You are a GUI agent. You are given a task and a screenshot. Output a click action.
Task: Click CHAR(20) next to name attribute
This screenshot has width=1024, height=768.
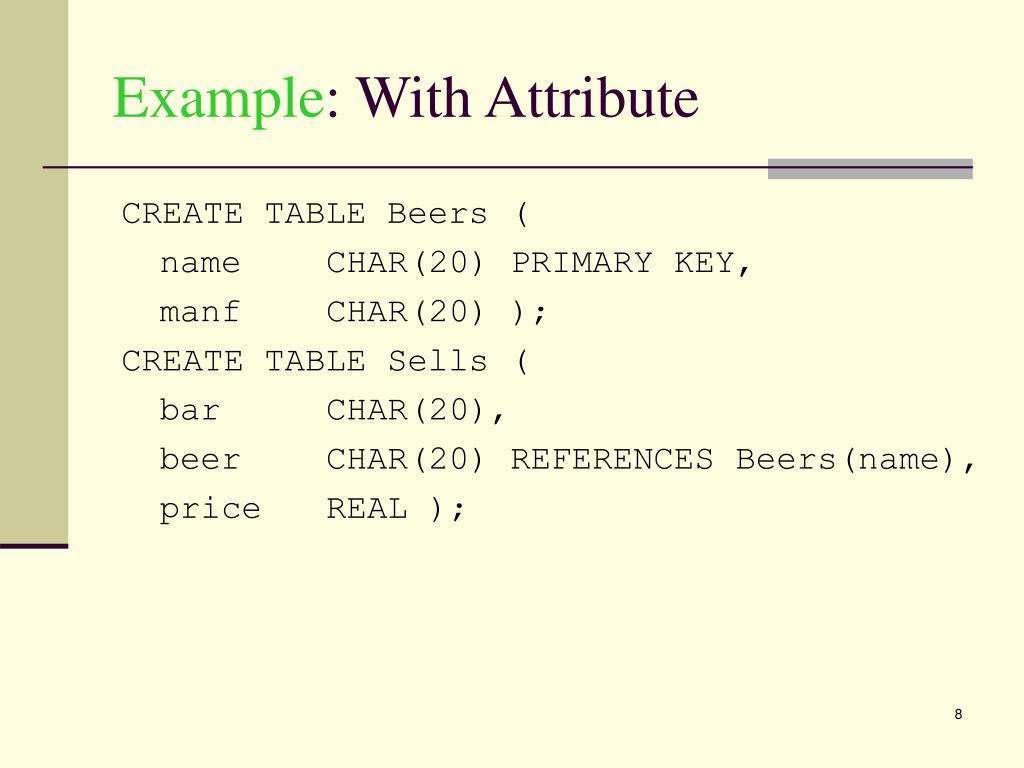tap(405, 263)
